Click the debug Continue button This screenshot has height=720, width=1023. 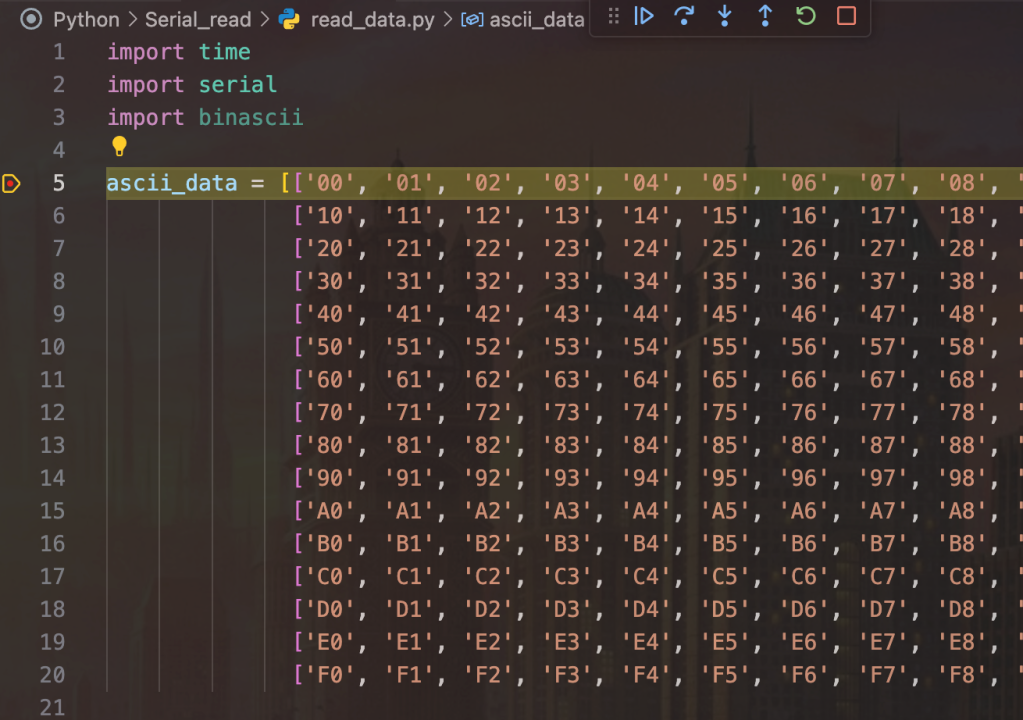point(643,16)
